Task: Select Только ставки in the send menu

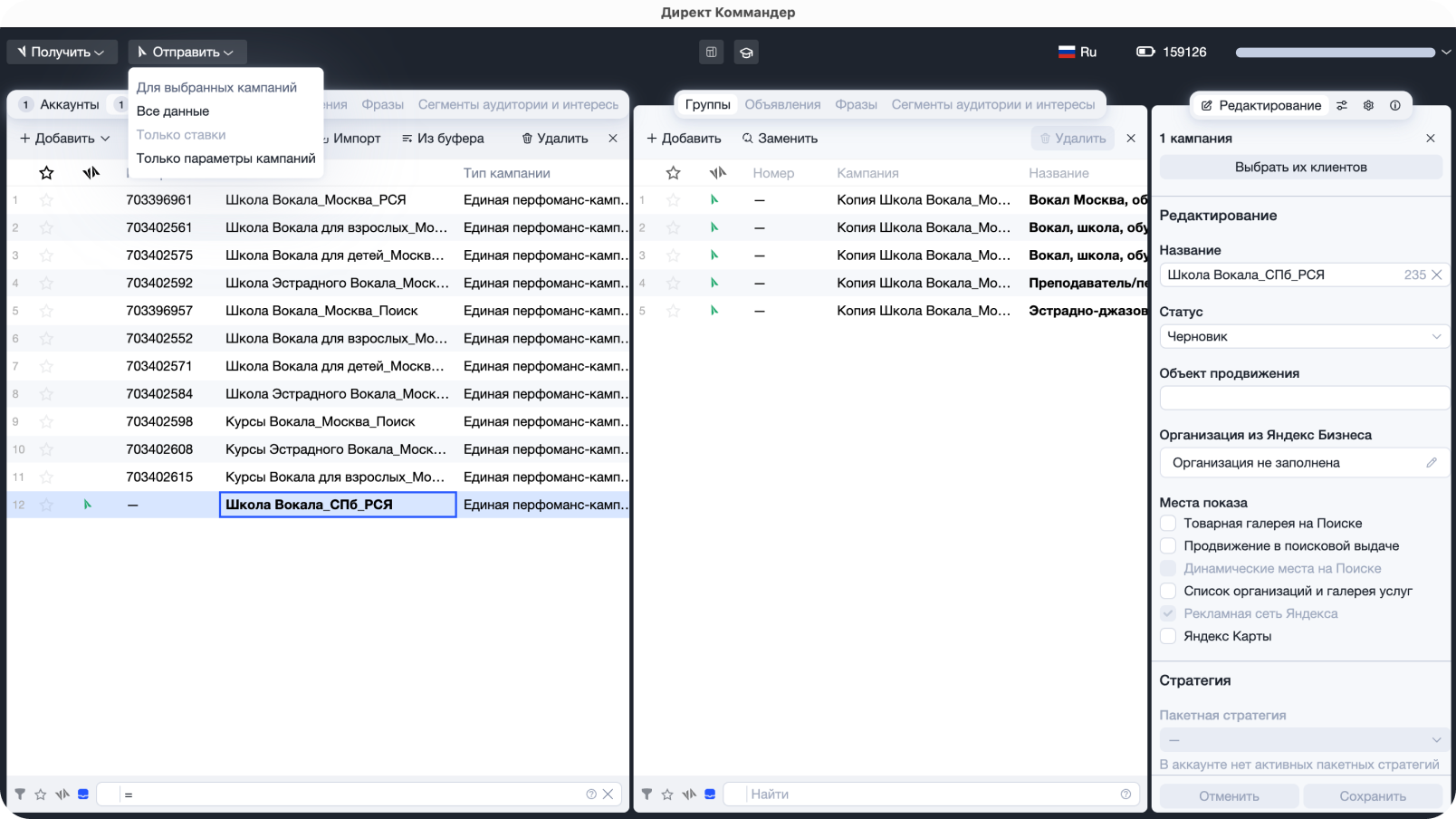Action: (181, 135)
